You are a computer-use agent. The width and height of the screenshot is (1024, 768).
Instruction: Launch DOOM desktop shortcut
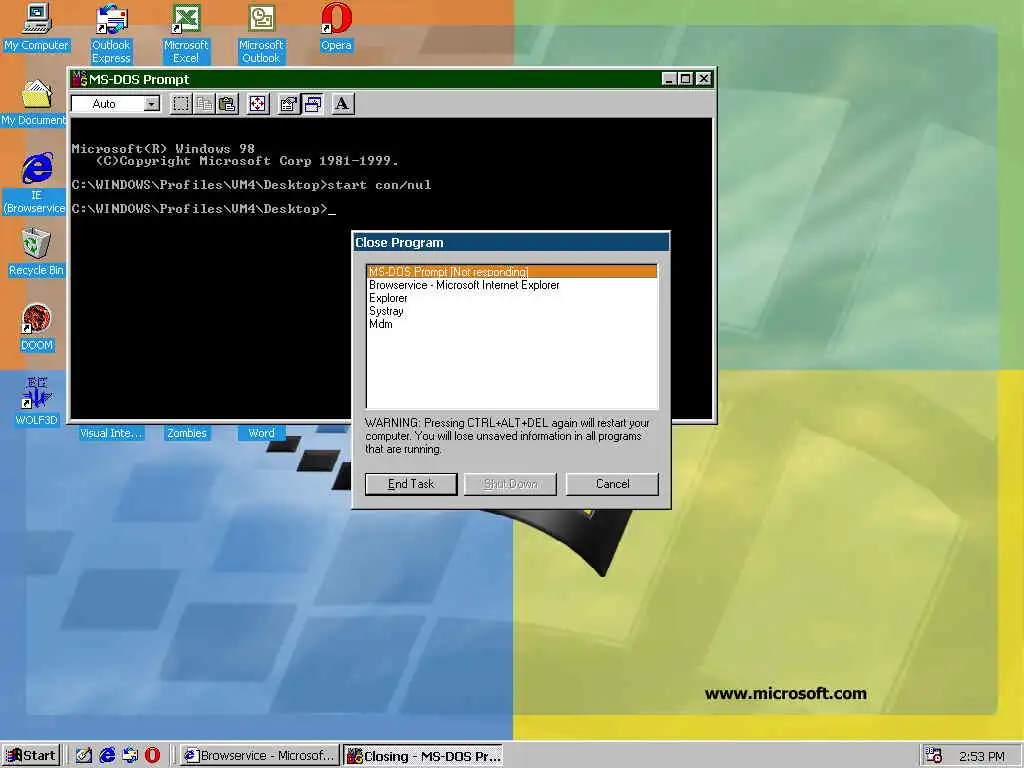tap(37, 327)
